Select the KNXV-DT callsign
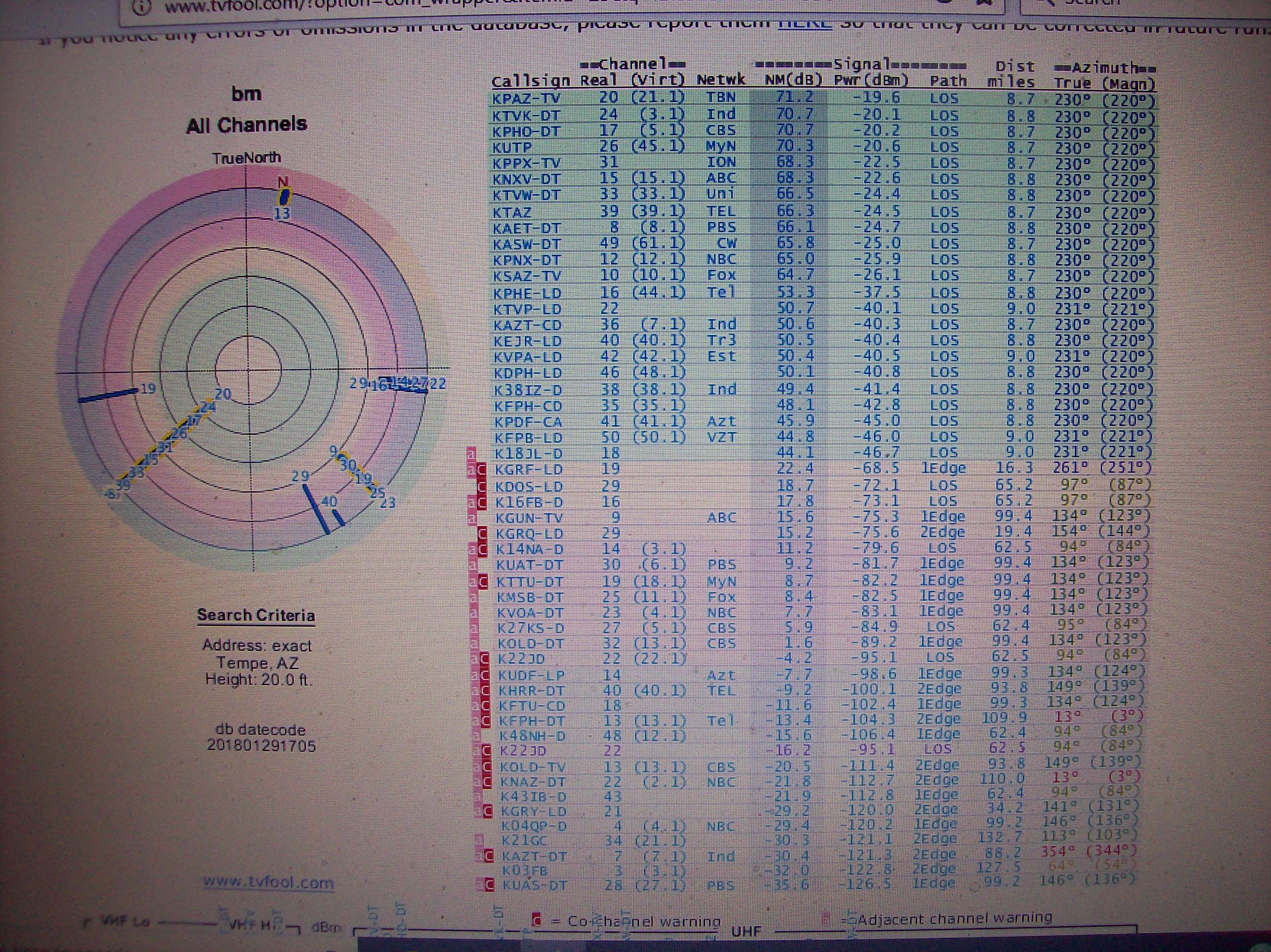The height and width of the screenshot is (952, 1271). 526,180
